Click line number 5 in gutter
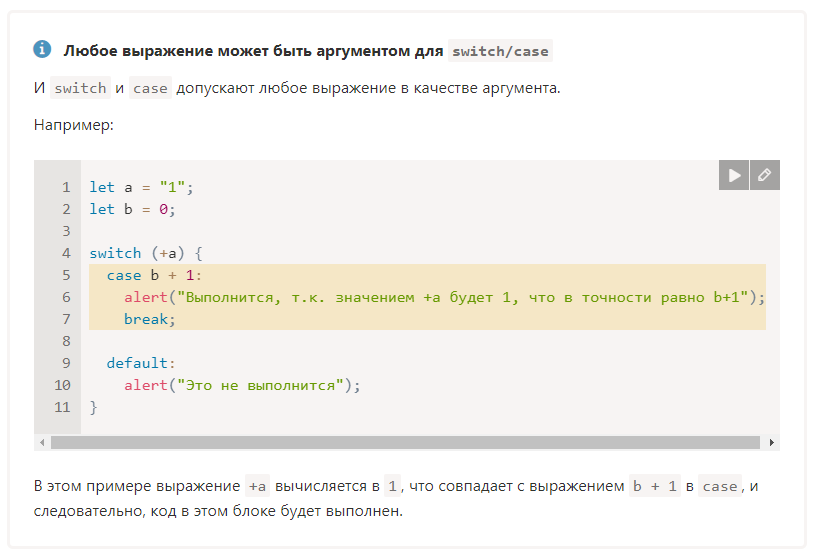The width and height of the screenshot is (813, 557). pos(66,275)
